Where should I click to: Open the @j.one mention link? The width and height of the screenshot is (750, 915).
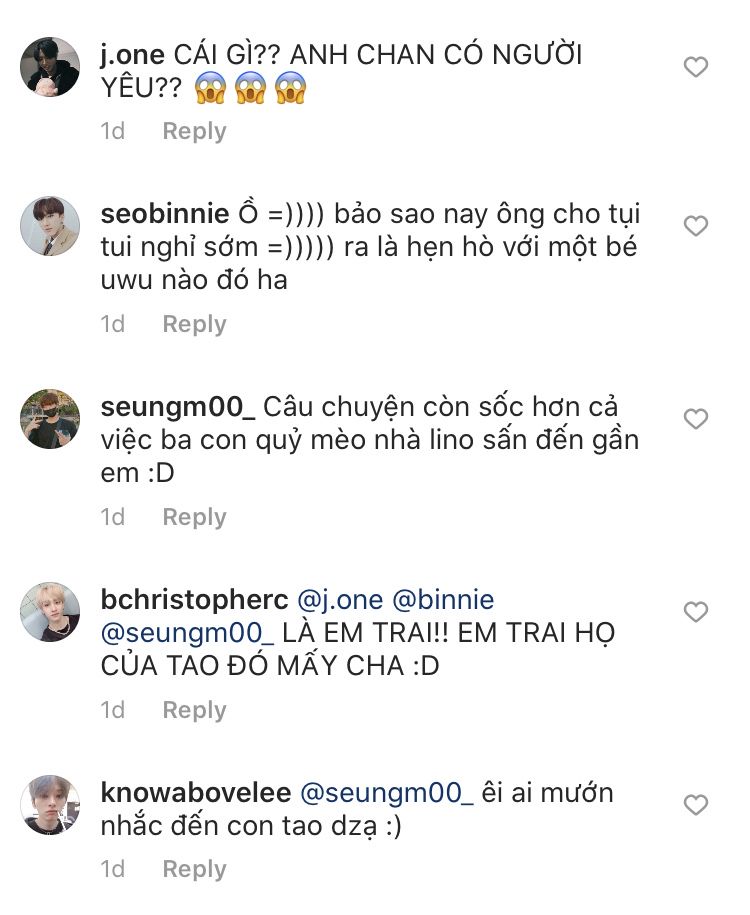(x=341, y=599)
